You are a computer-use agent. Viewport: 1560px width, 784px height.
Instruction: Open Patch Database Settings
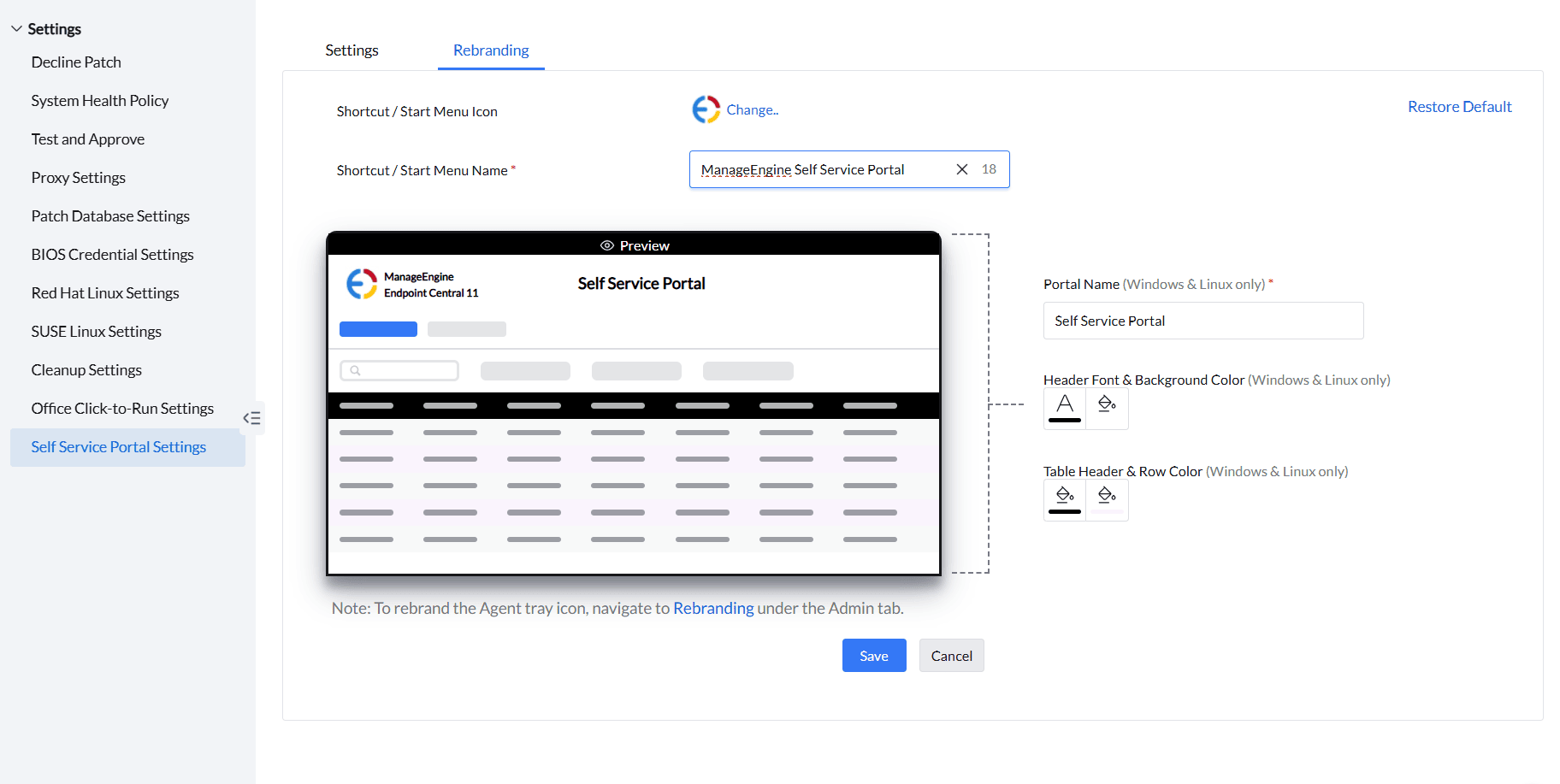pos(110,216)
